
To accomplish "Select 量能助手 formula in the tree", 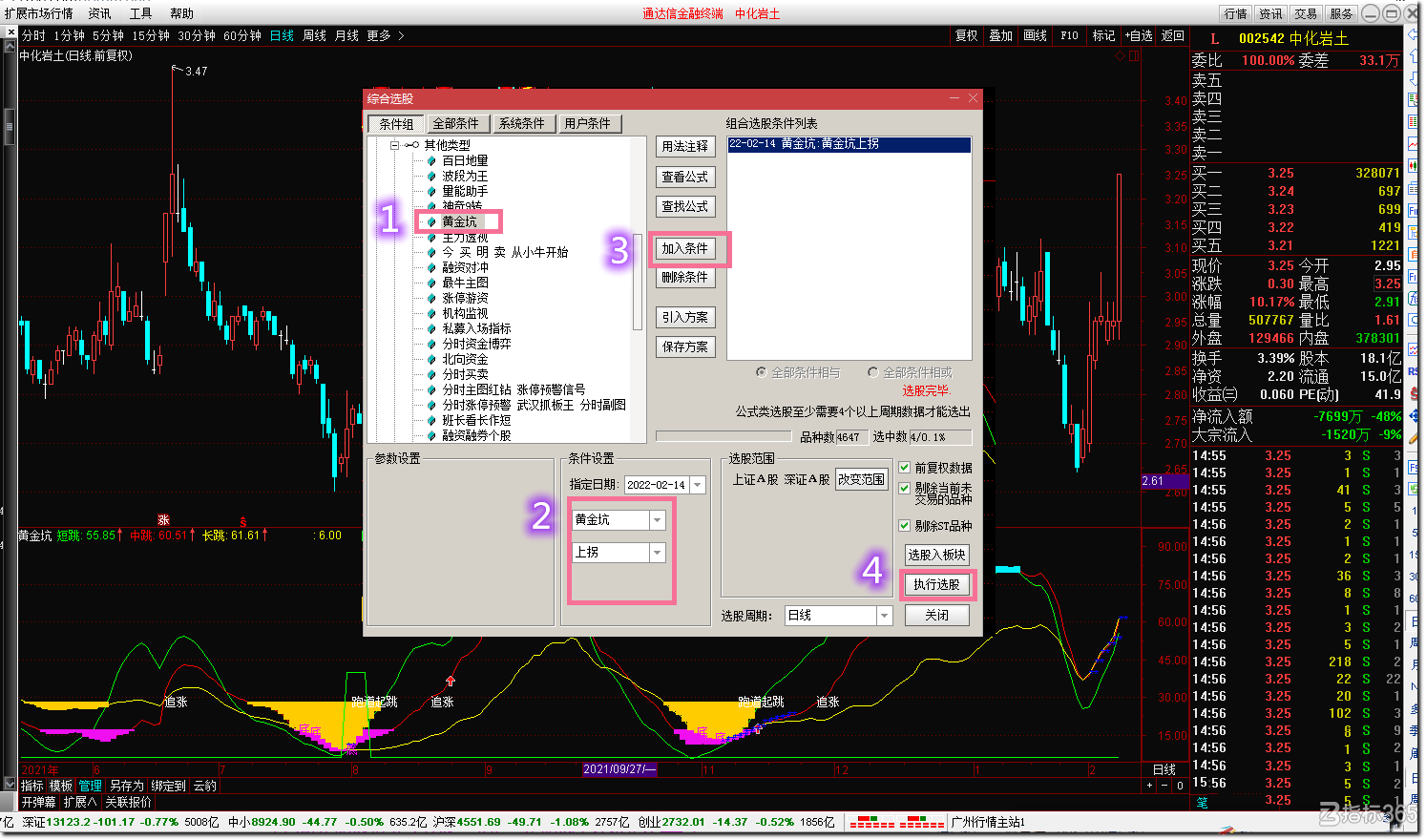I will coord(465,191).
